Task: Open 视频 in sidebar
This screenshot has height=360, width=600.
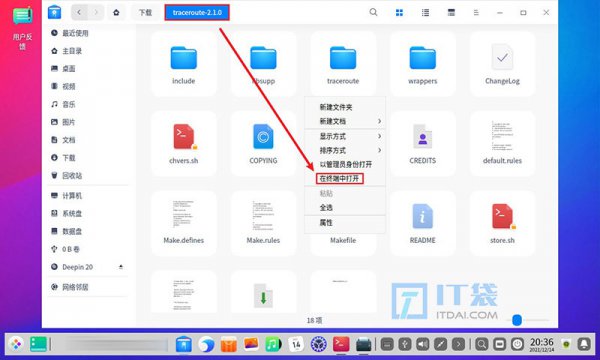Action: tap(88, 86)
